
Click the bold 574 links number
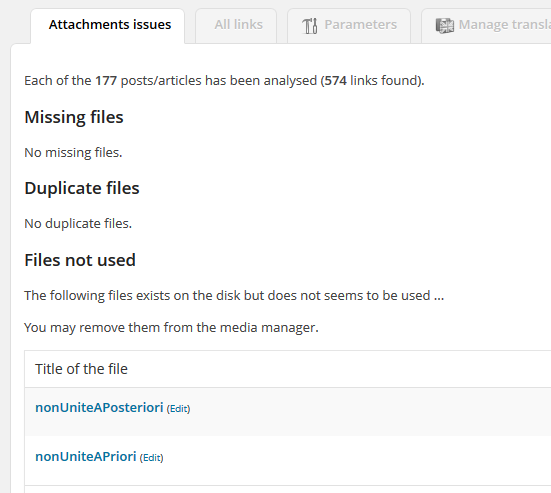(336, 81)
